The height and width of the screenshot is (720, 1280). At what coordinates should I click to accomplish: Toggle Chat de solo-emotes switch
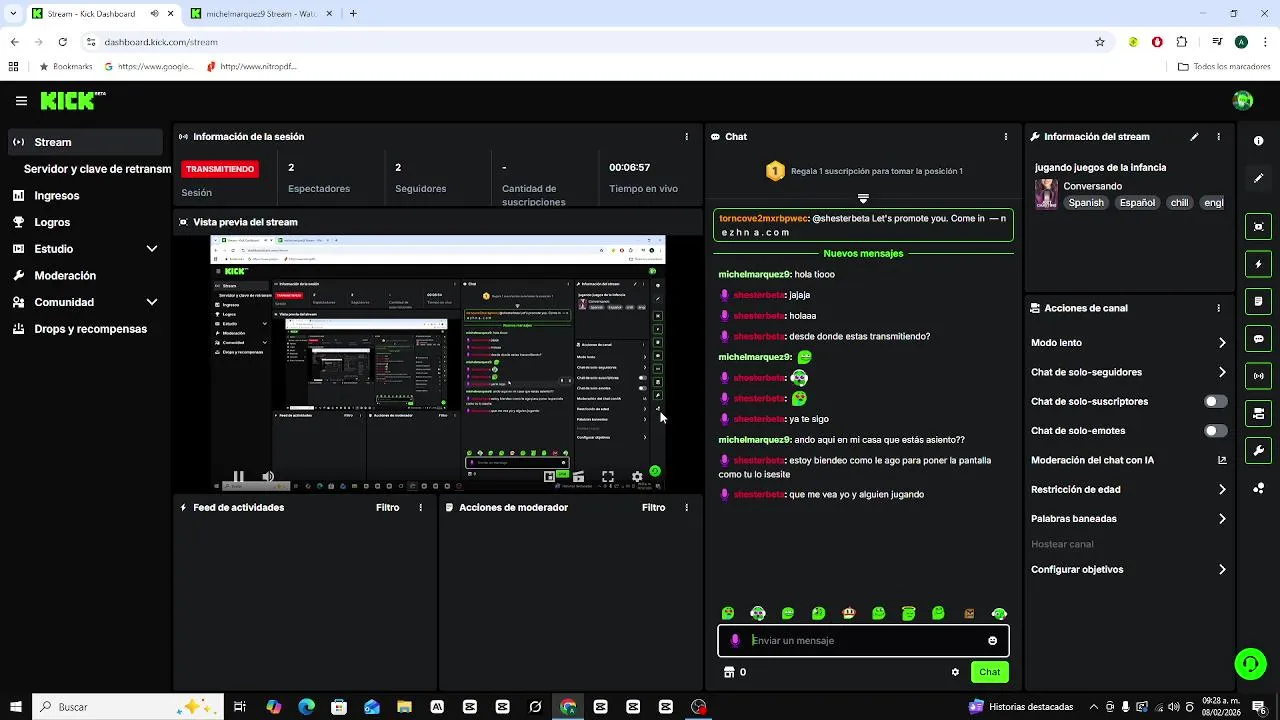point(1215,431)
